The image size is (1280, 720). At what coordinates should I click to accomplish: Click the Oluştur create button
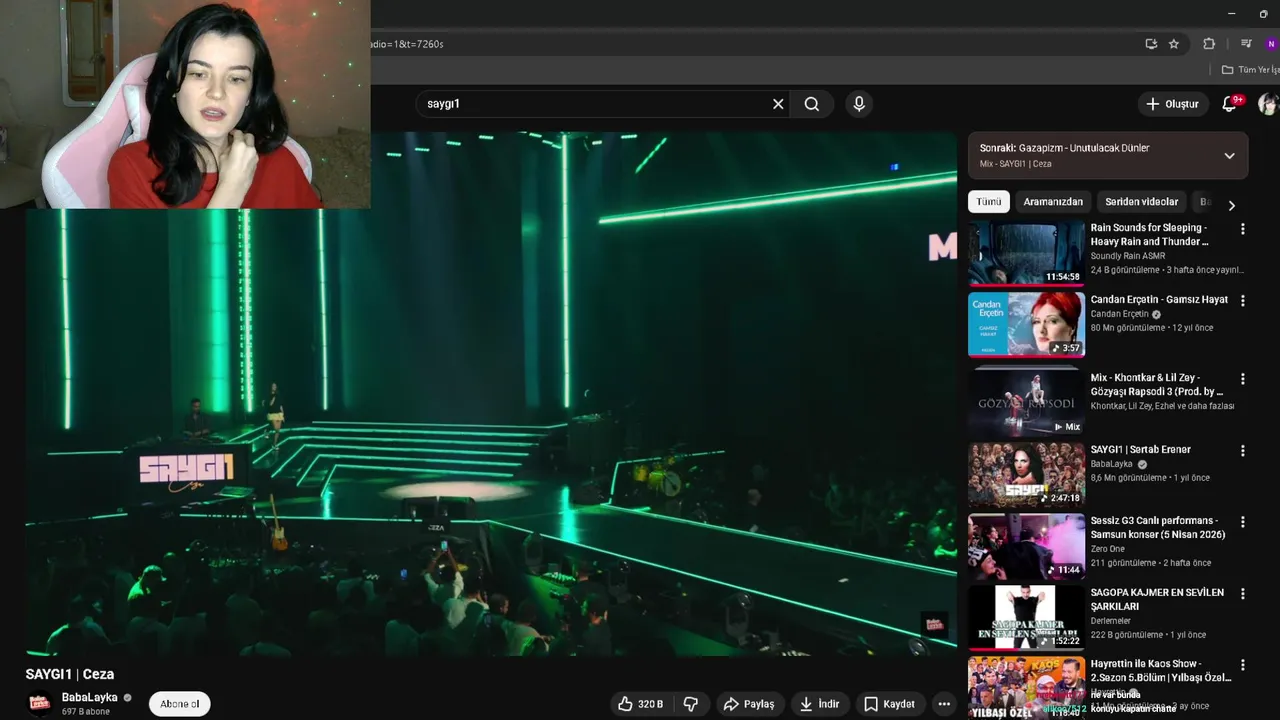(1172, 104)
